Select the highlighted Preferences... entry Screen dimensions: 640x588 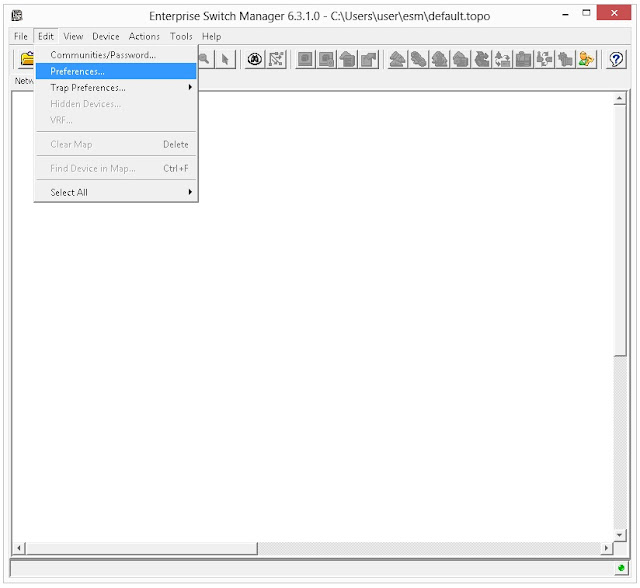tap(116, 71)
